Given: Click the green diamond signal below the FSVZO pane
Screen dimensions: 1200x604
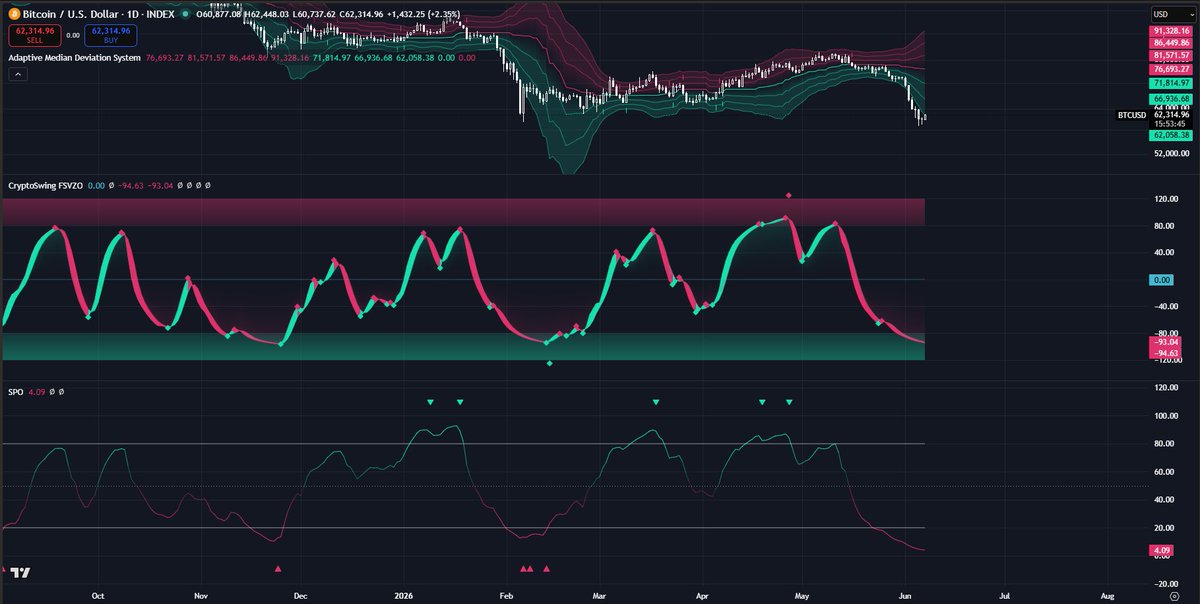Looking at the screenshot, I should (x=550, y=363).
